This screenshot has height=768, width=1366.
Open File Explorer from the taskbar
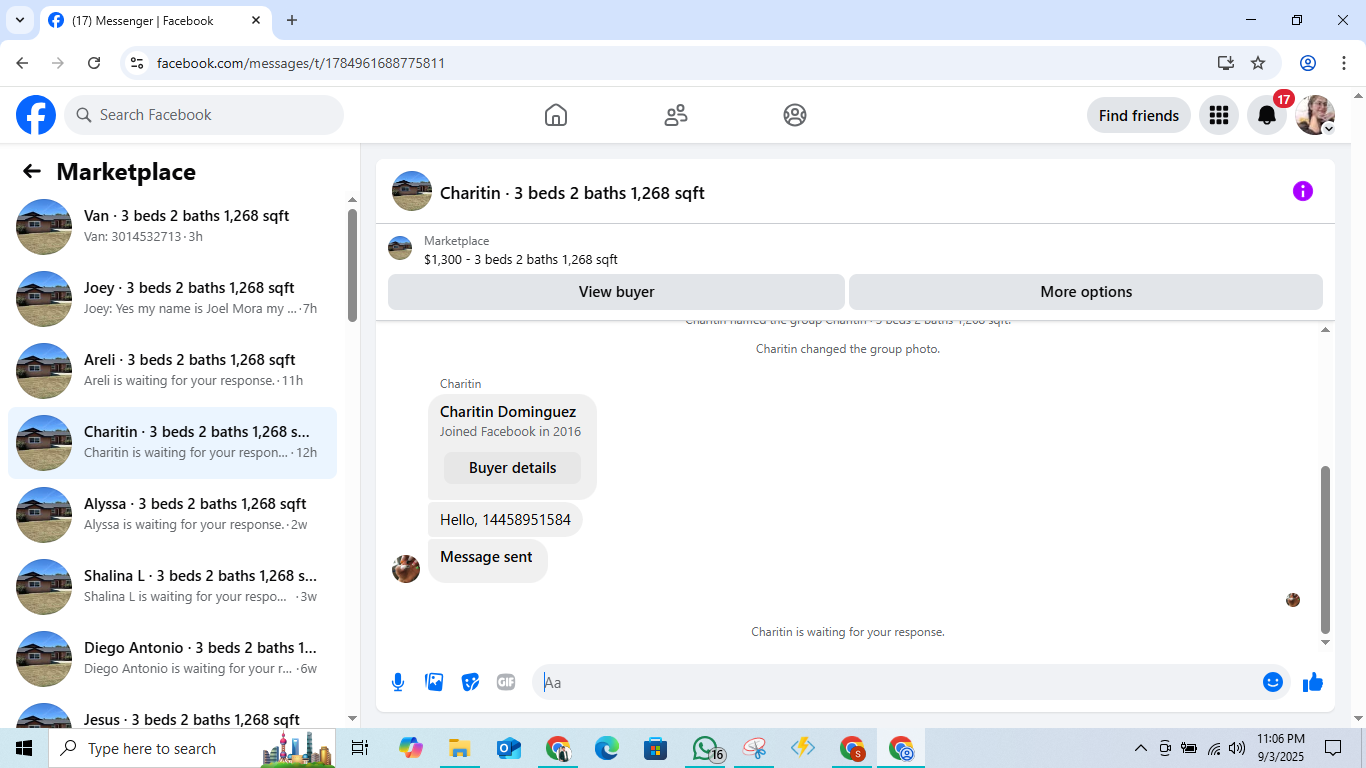point(459,748)
